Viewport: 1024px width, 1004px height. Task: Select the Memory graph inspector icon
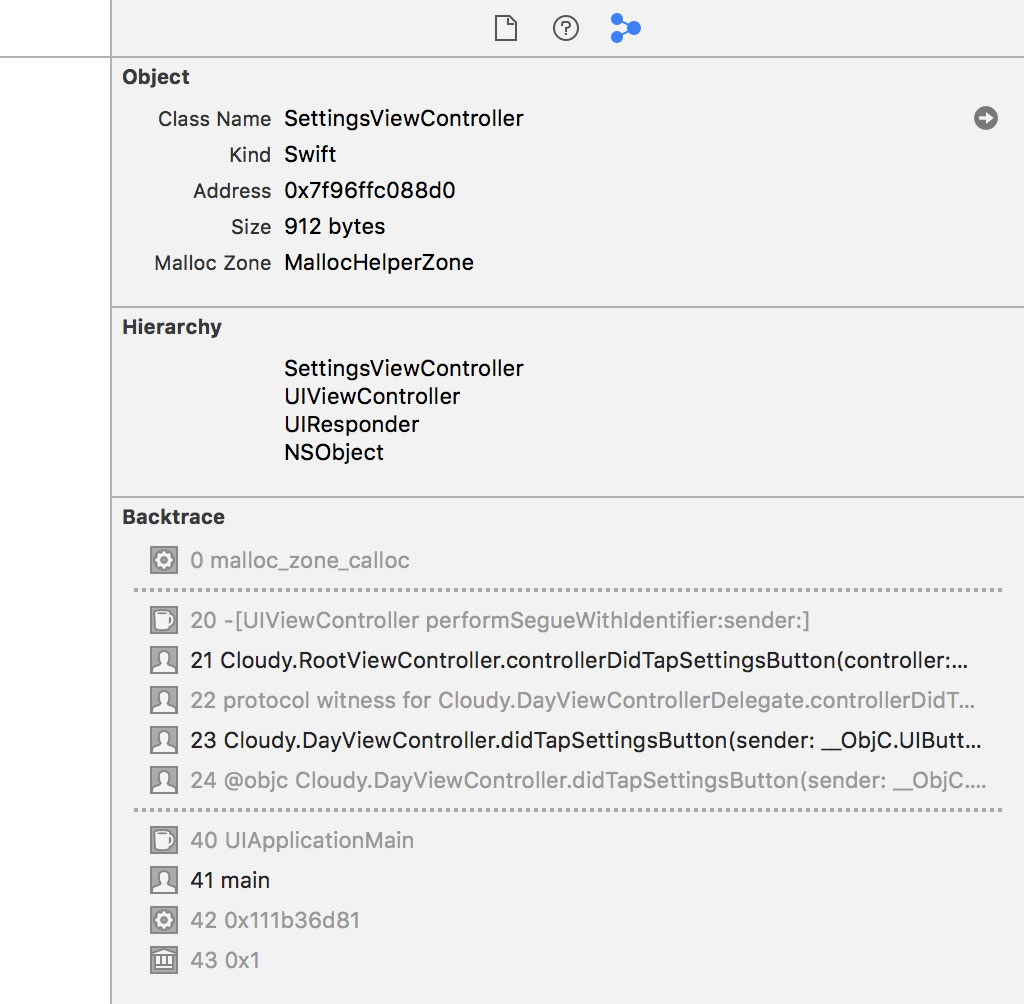625,29
